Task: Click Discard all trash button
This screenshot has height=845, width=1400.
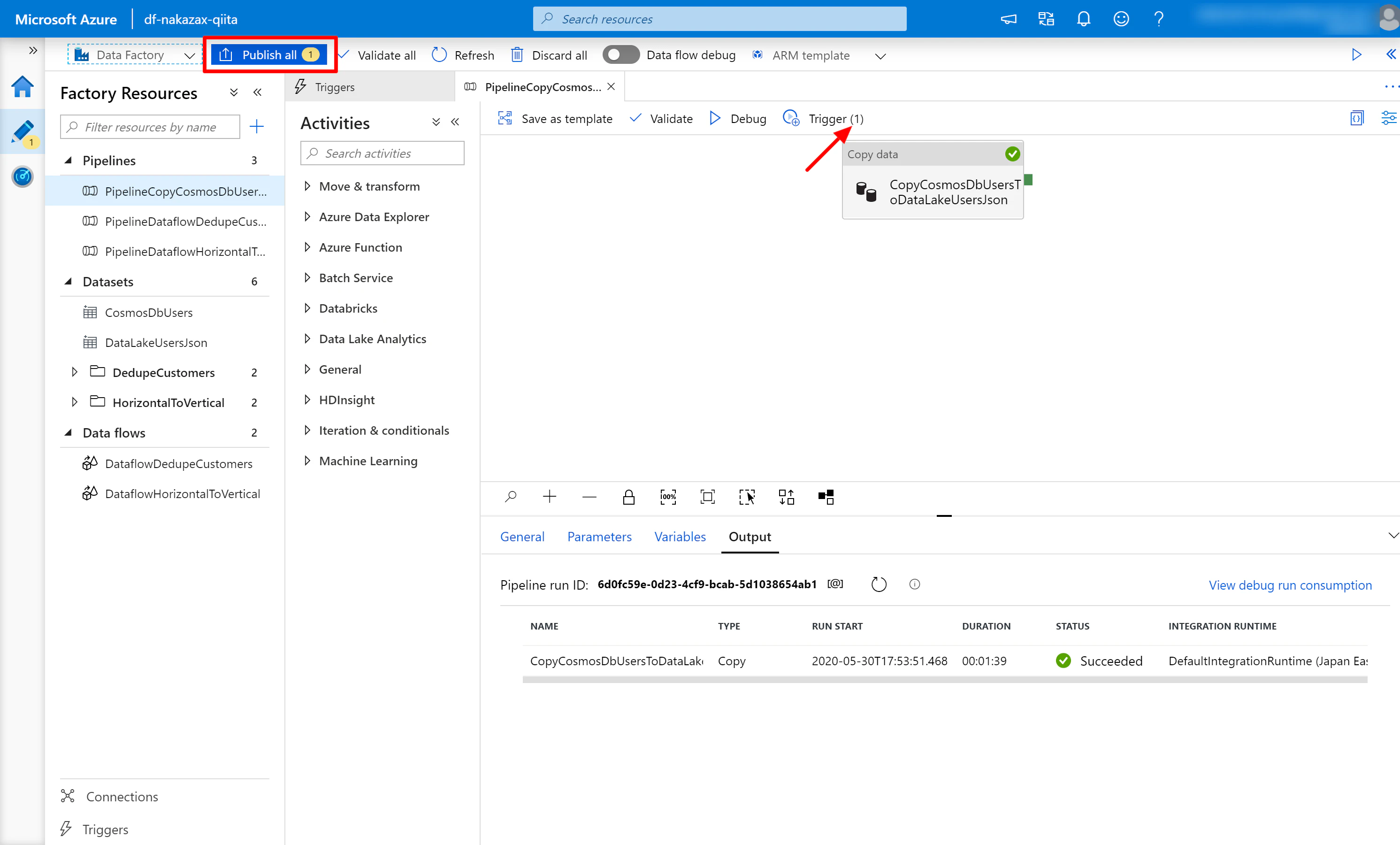Action: [549, 55]
